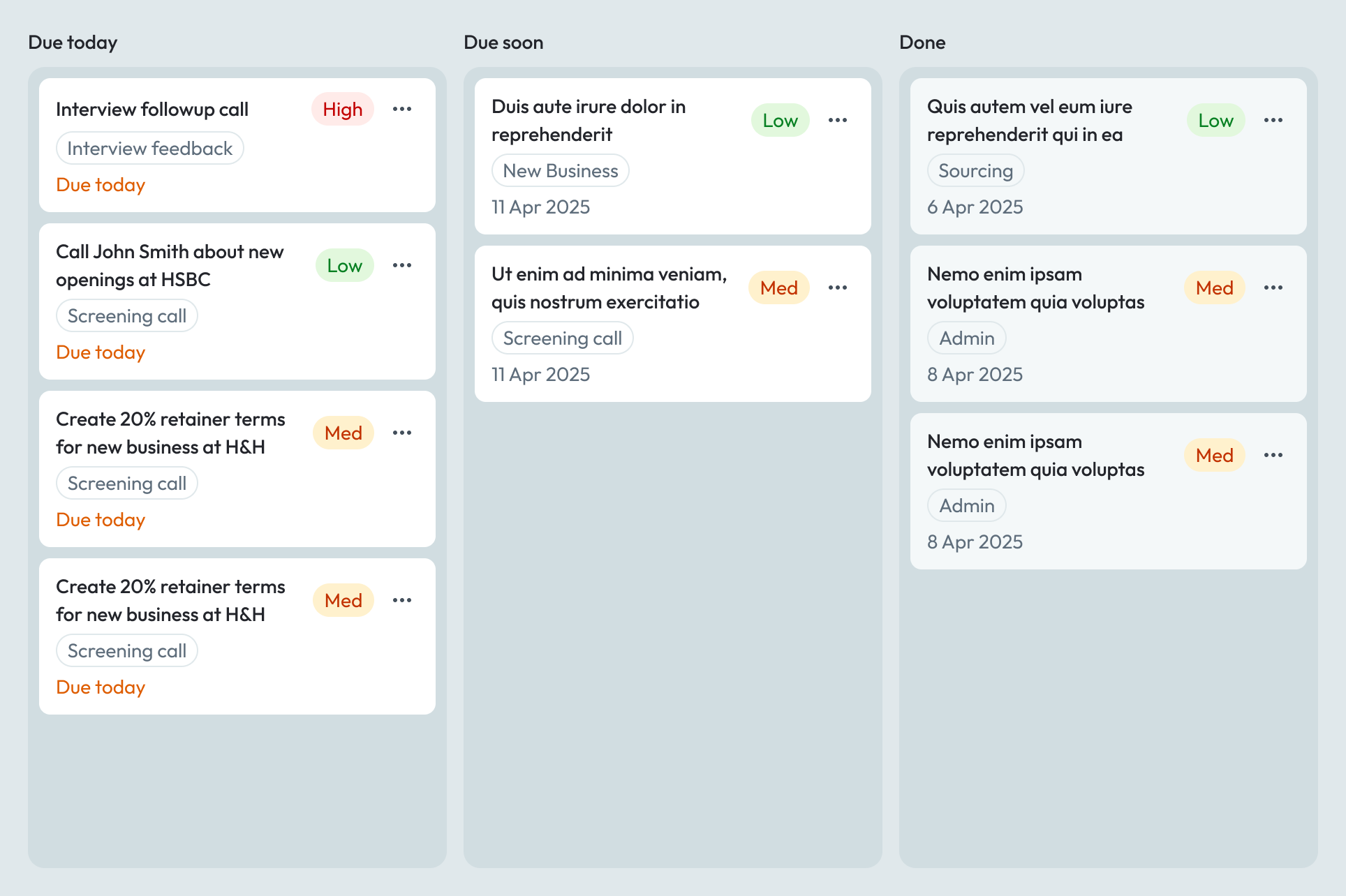The image size is (1346, 896).
Task: Select the Sourcing tag chip
Action: pyautogui.click(x=975, y=170)
